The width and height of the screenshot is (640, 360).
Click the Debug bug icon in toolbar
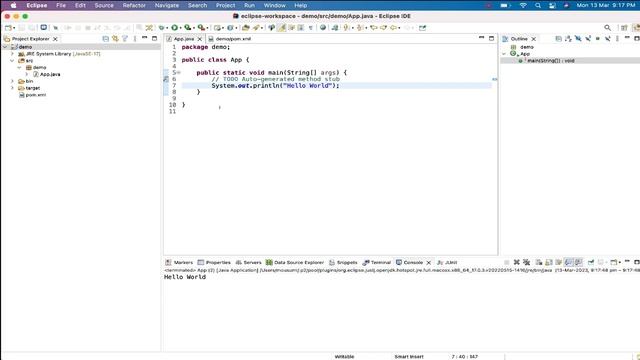point(162,28)
